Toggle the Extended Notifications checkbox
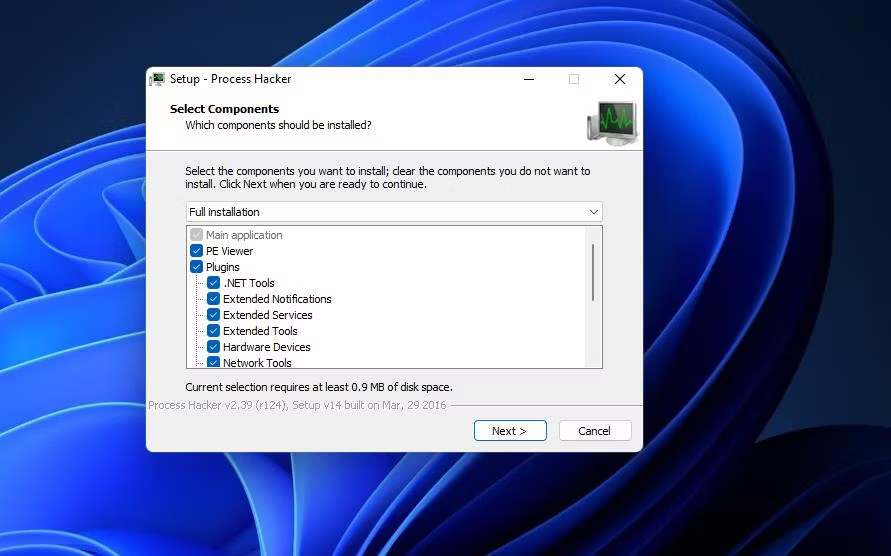 214,298
